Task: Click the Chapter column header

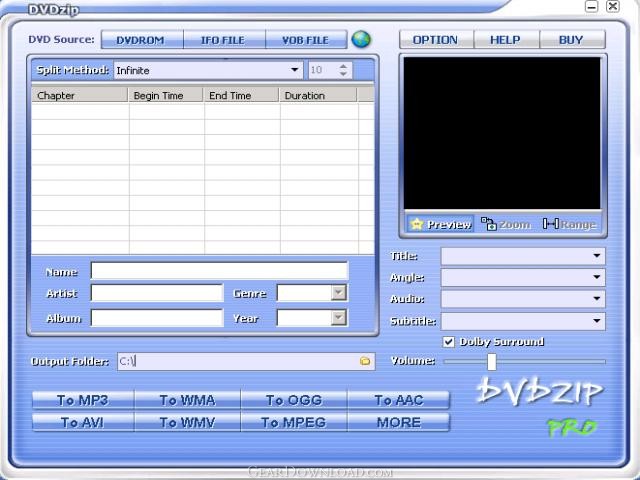Action: pos(80,95)
